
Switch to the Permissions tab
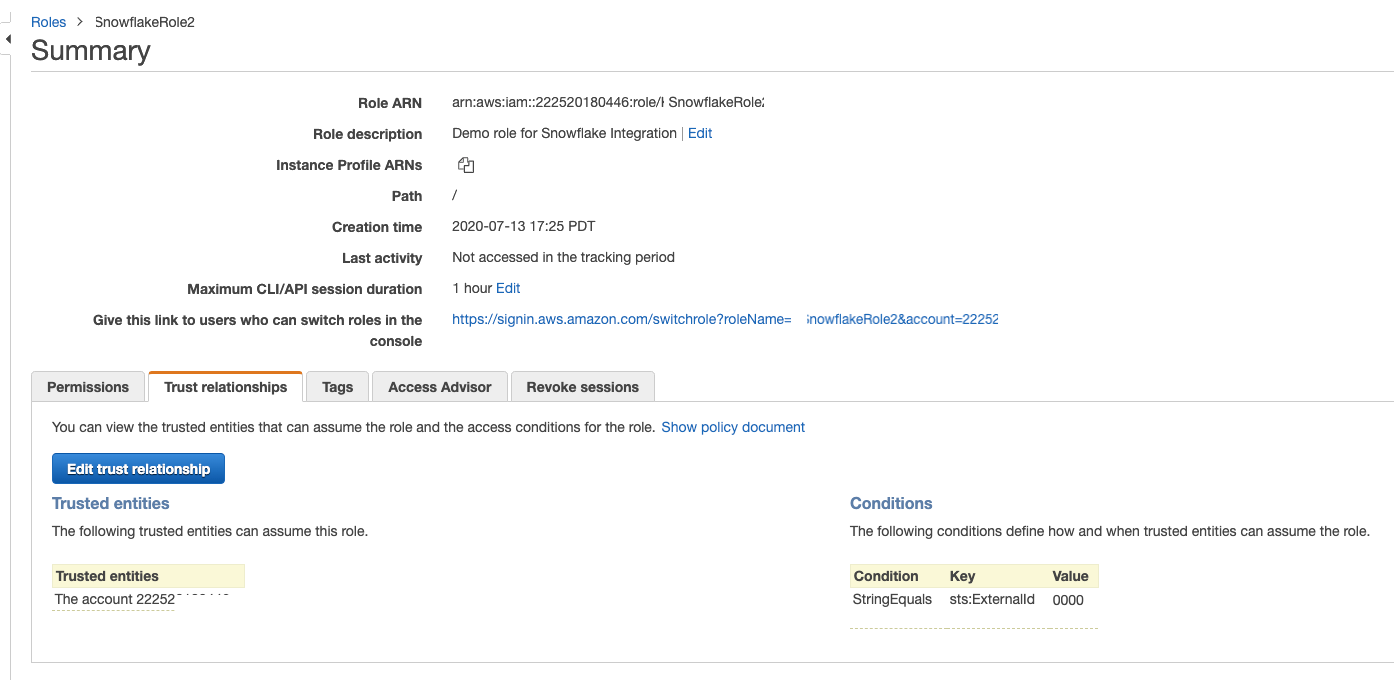coord(88,387)
